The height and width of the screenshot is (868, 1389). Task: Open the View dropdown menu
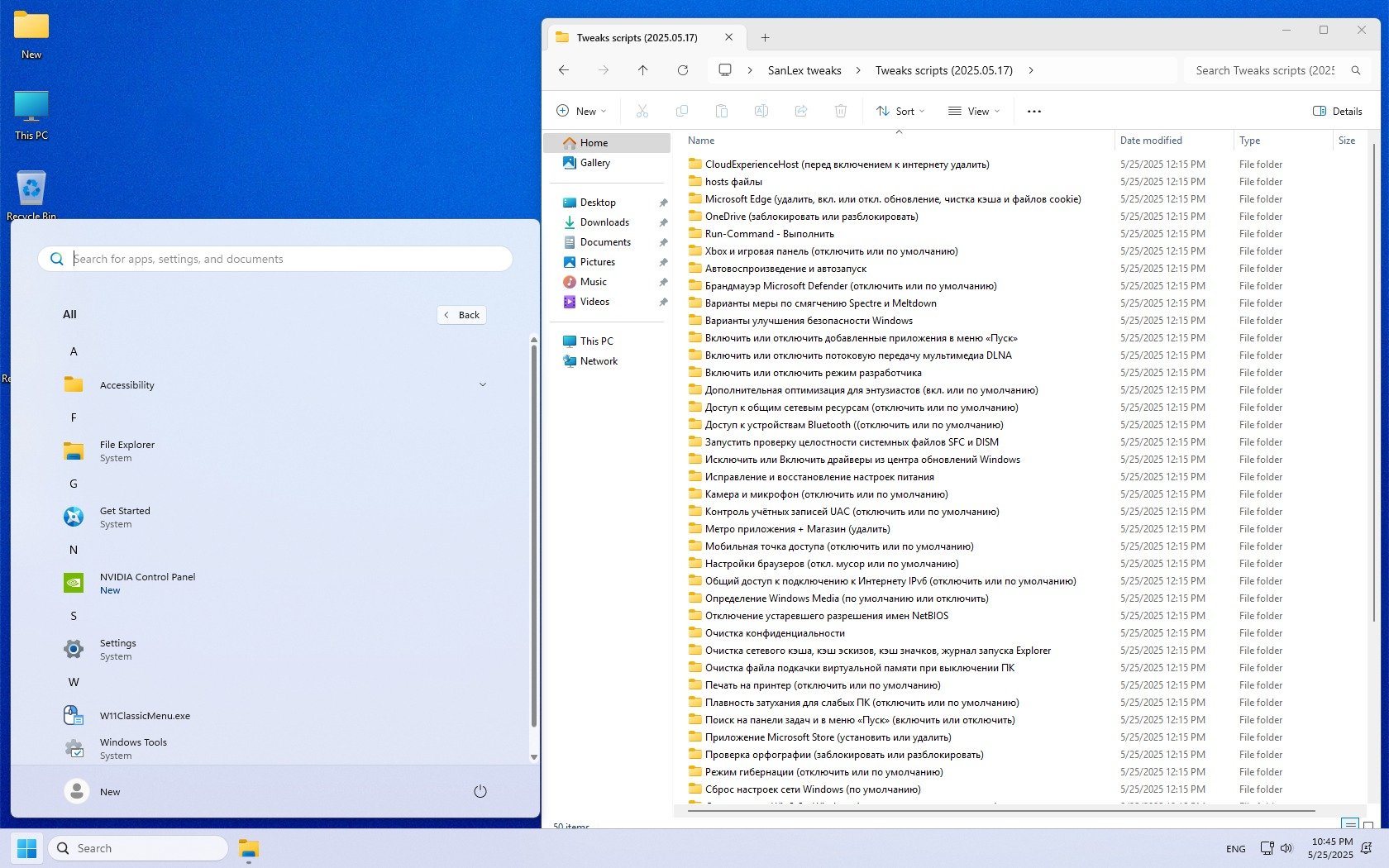(x=974, y=111)
